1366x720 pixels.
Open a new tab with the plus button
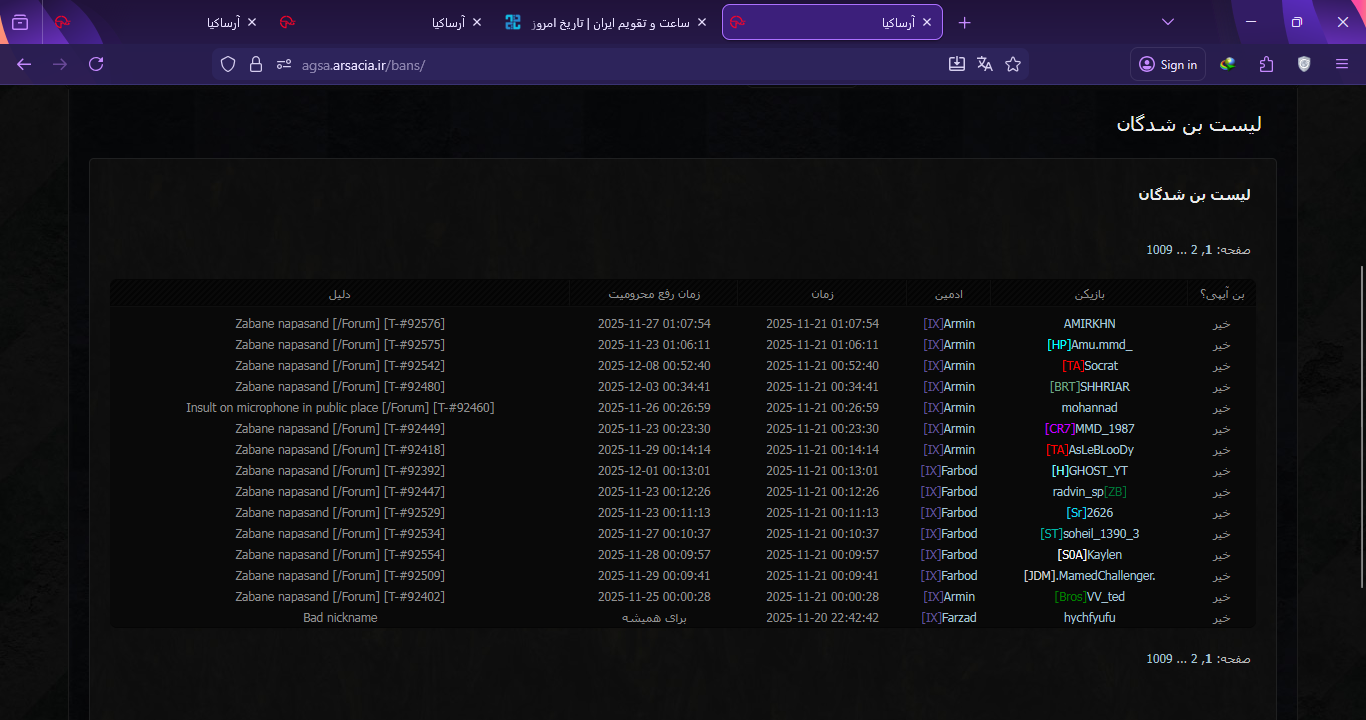(964, 21)
